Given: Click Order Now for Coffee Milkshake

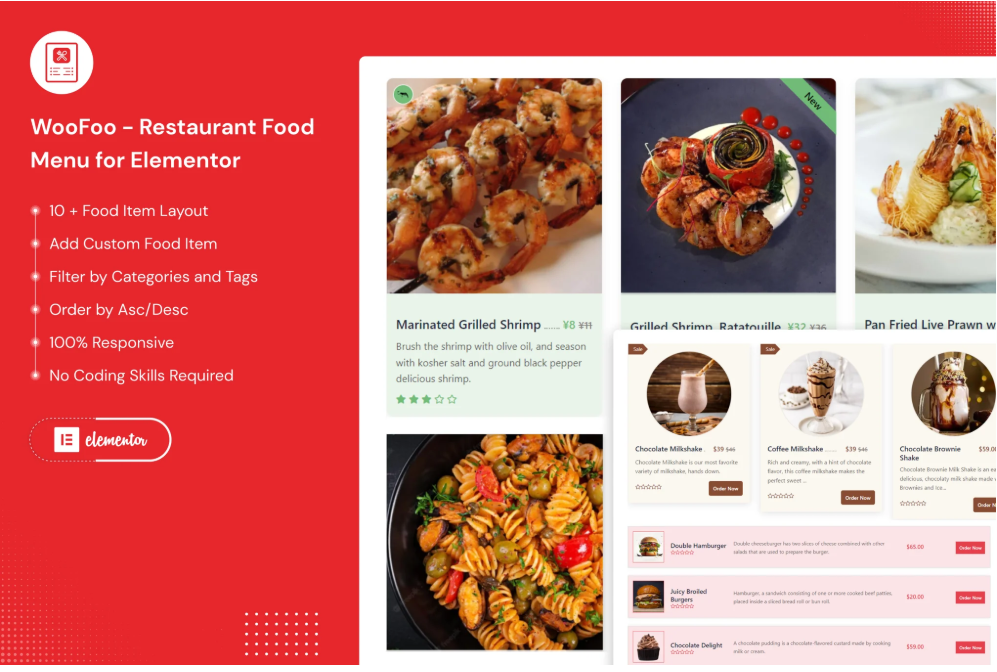Looking at the screenshot, I should point(858,497).
